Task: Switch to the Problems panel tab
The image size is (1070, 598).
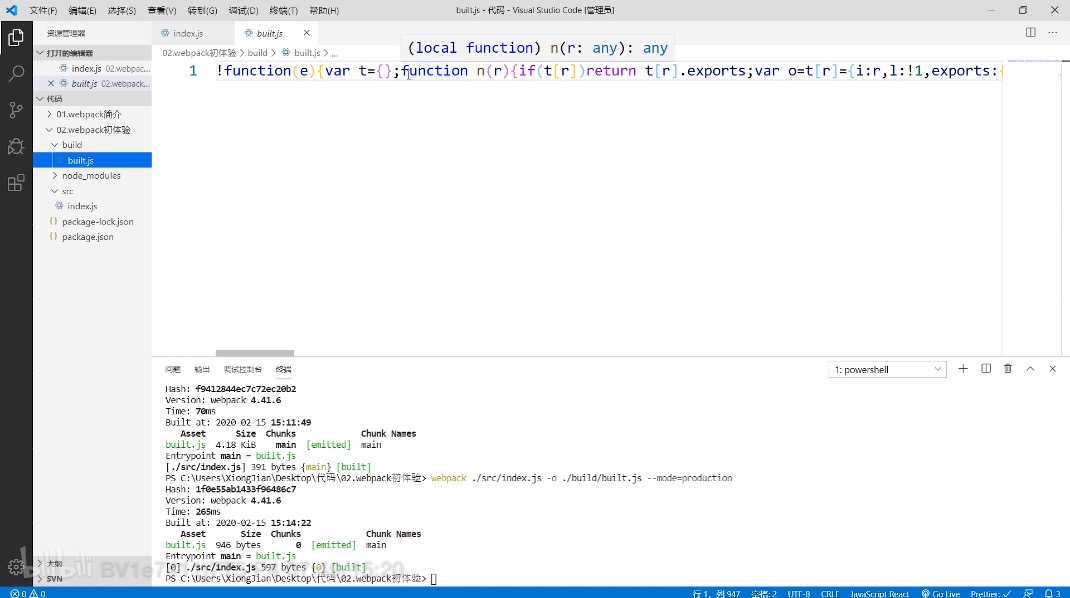Action: point(173,369)
